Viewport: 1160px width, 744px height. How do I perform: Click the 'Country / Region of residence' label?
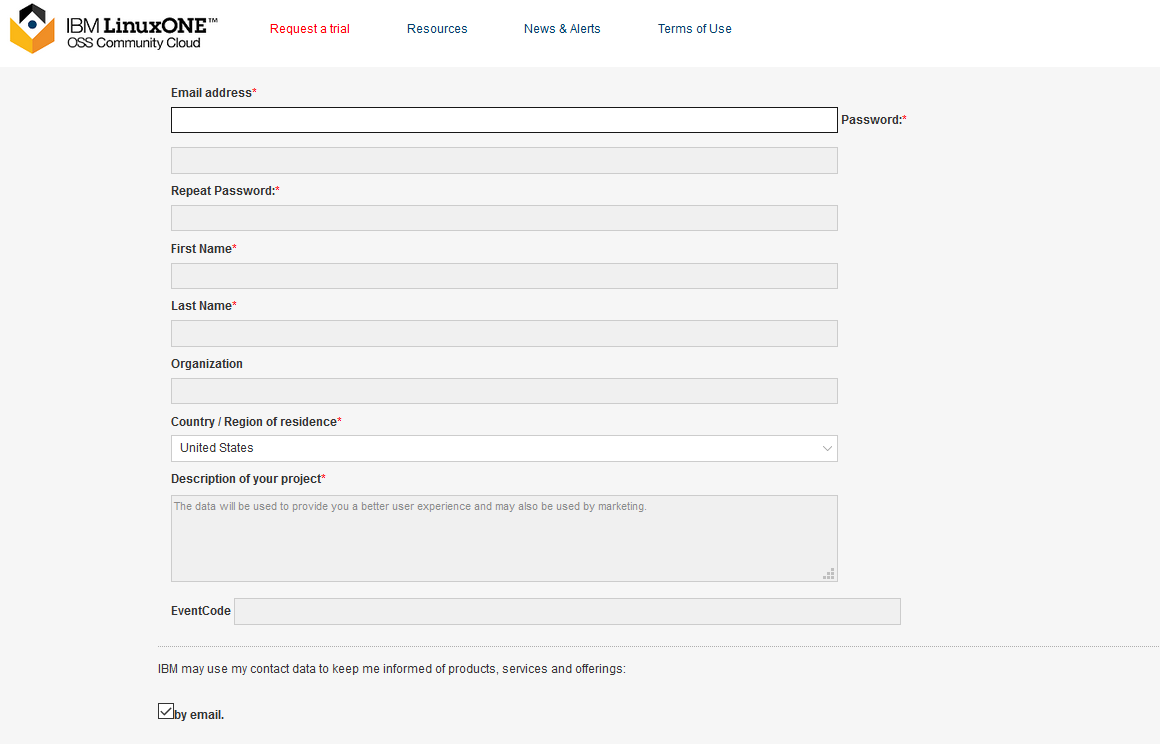(x=254, y=422)
